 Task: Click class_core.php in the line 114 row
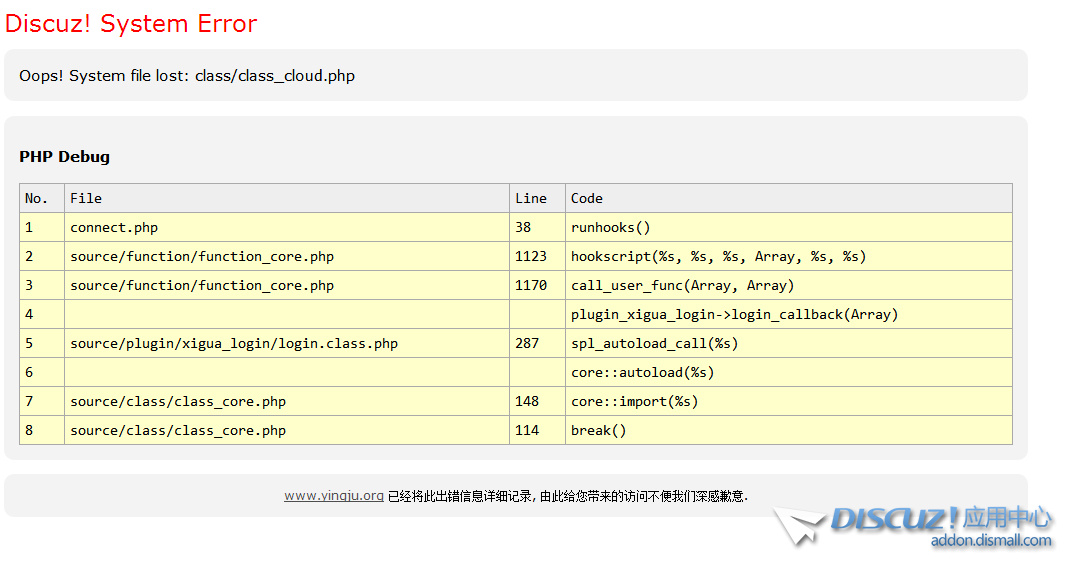[x=287, y=431]
